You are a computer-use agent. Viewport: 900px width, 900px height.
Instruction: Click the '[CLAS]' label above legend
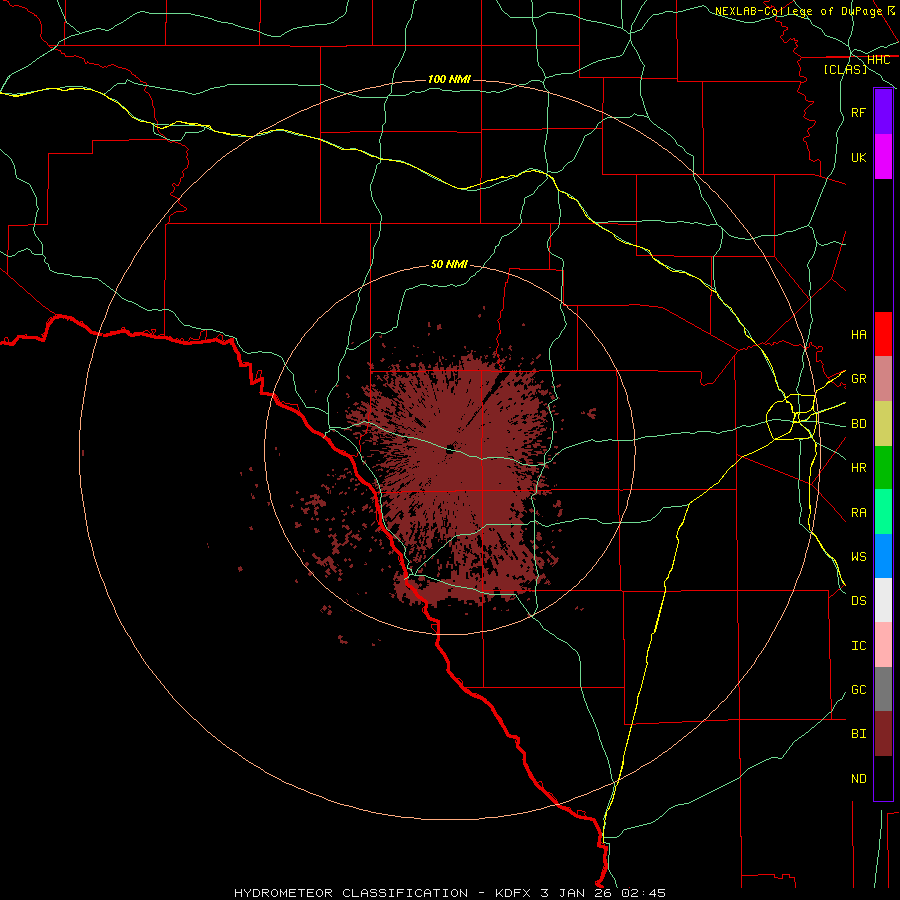click(x=845, y=69)
